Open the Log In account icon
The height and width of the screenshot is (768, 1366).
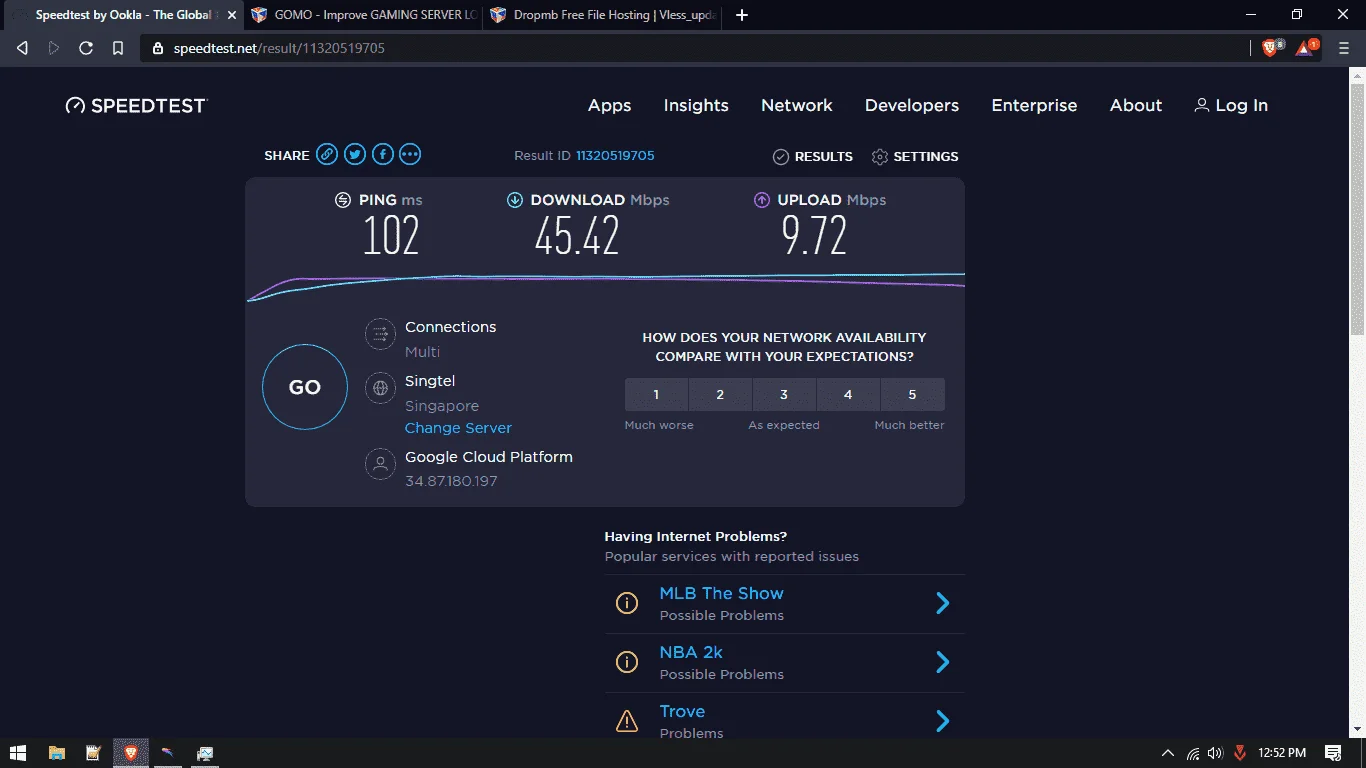pos(1201,105)
